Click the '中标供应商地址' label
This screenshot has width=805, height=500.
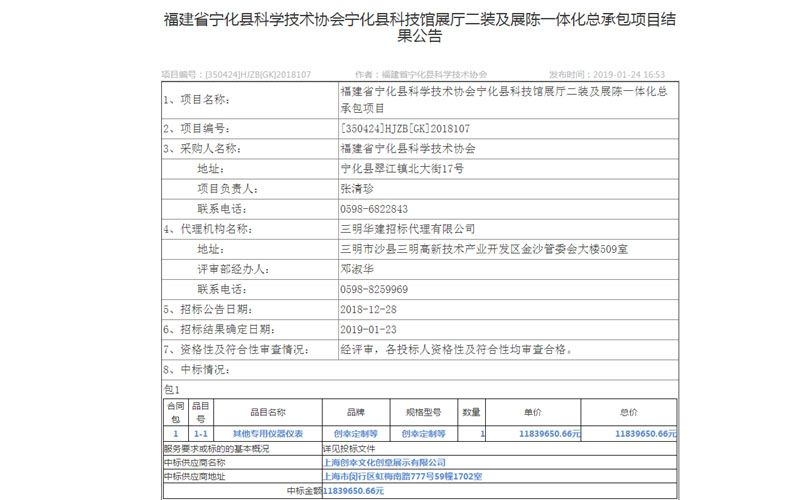point(194,476)
